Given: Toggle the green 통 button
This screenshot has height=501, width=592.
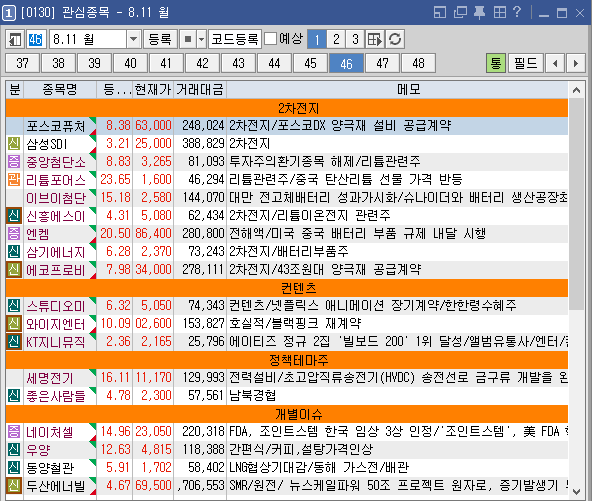Looking at the screenshot, I should (x=496, y=63).
